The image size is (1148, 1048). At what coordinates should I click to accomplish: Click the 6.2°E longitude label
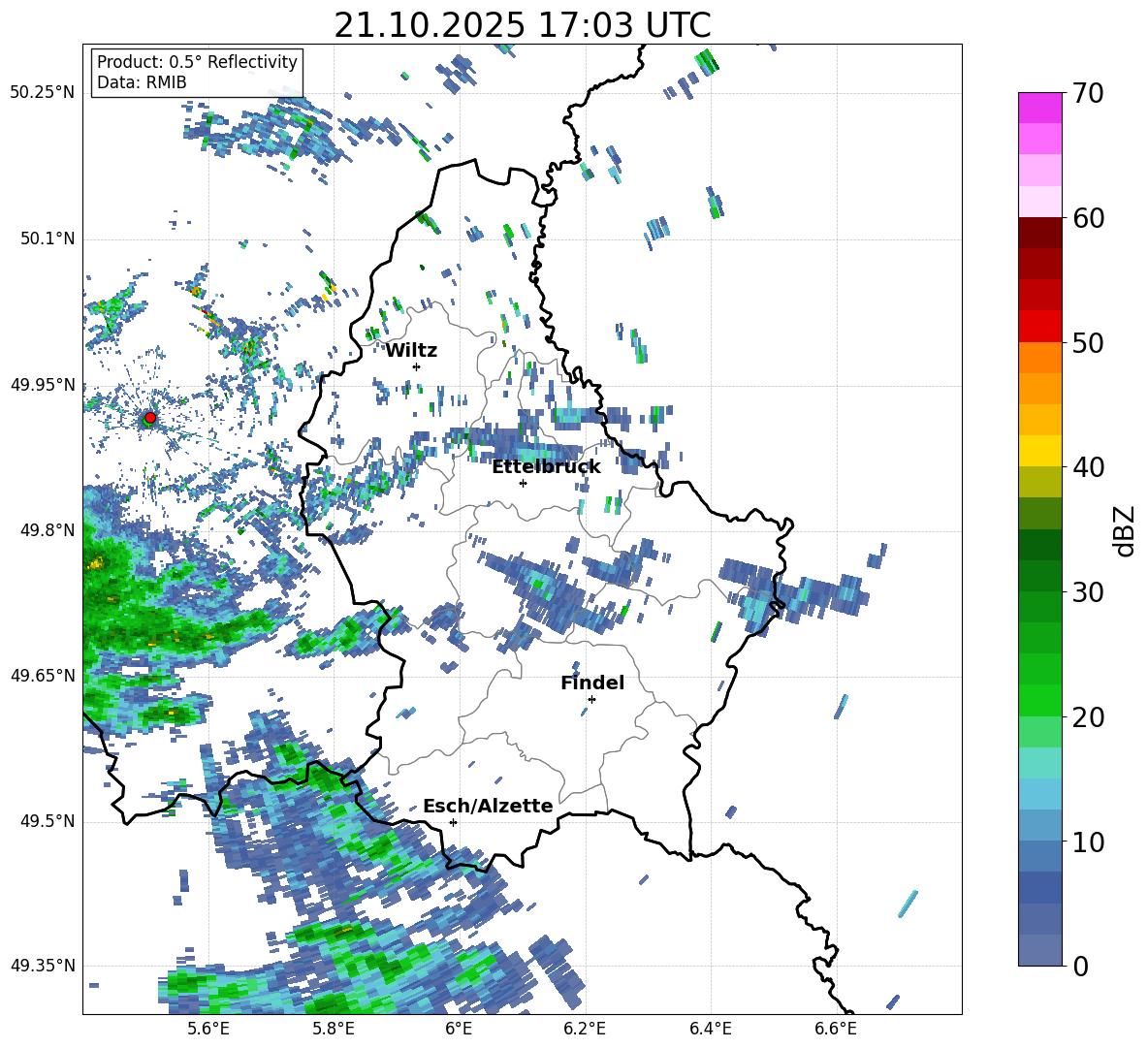click(x=585, y=1030)
